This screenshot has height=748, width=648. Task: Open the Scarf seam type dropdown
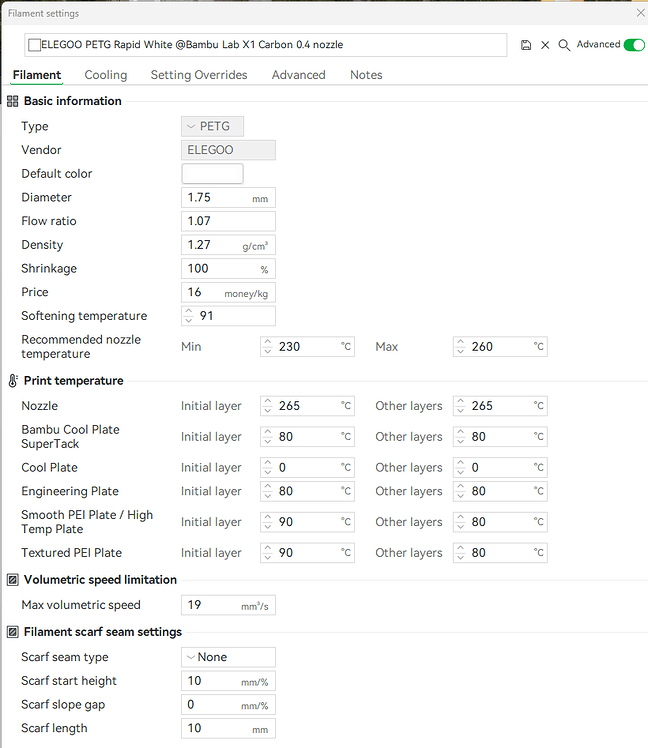pos(228,657)
